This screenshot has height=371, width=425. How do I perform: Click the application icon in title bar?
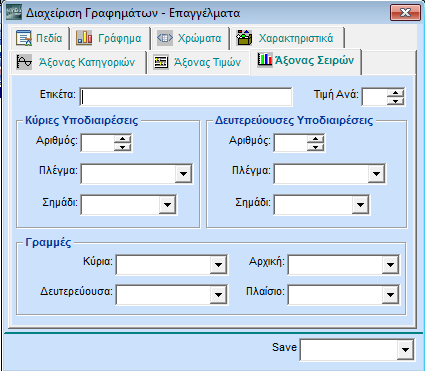tap(14, 12)
